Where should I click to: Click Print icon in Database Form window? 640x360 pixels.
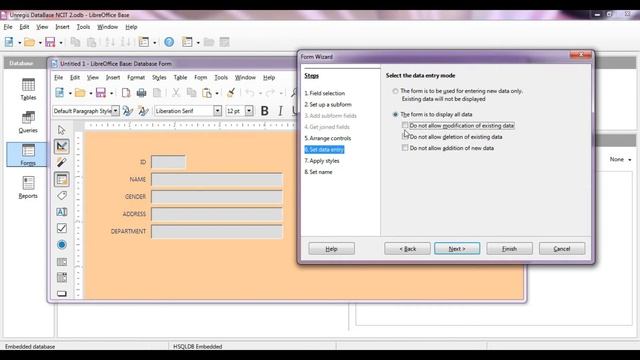coord(141,93)
